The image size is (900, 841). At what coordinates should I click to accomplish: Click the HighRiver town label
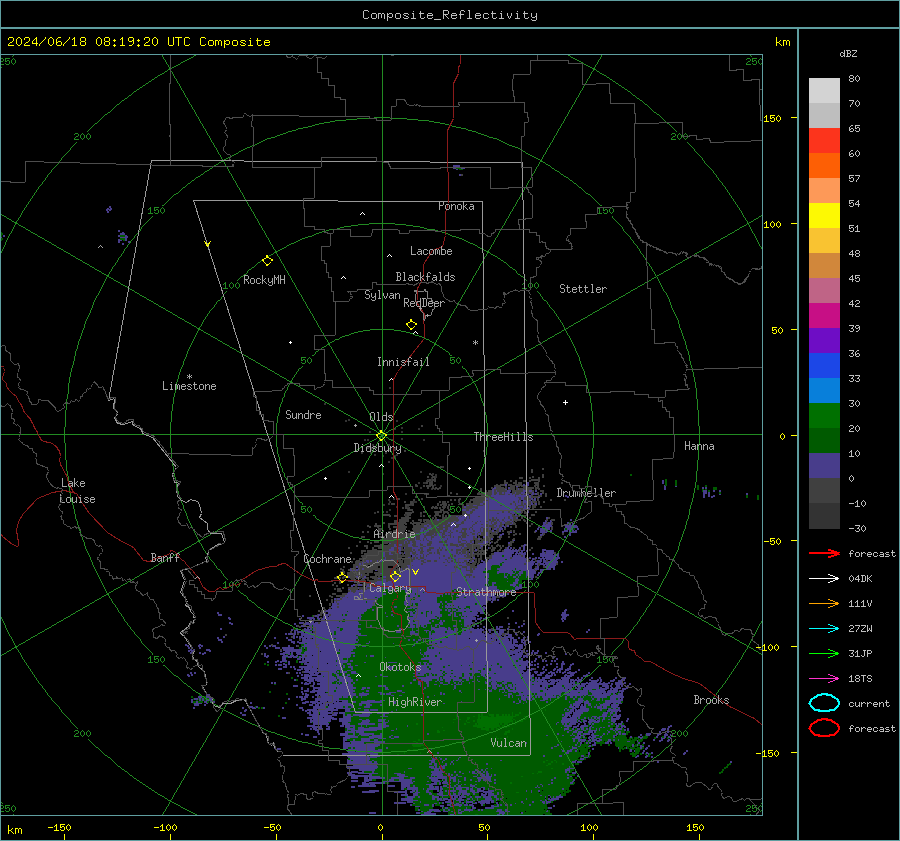click(x=415, y=702)
